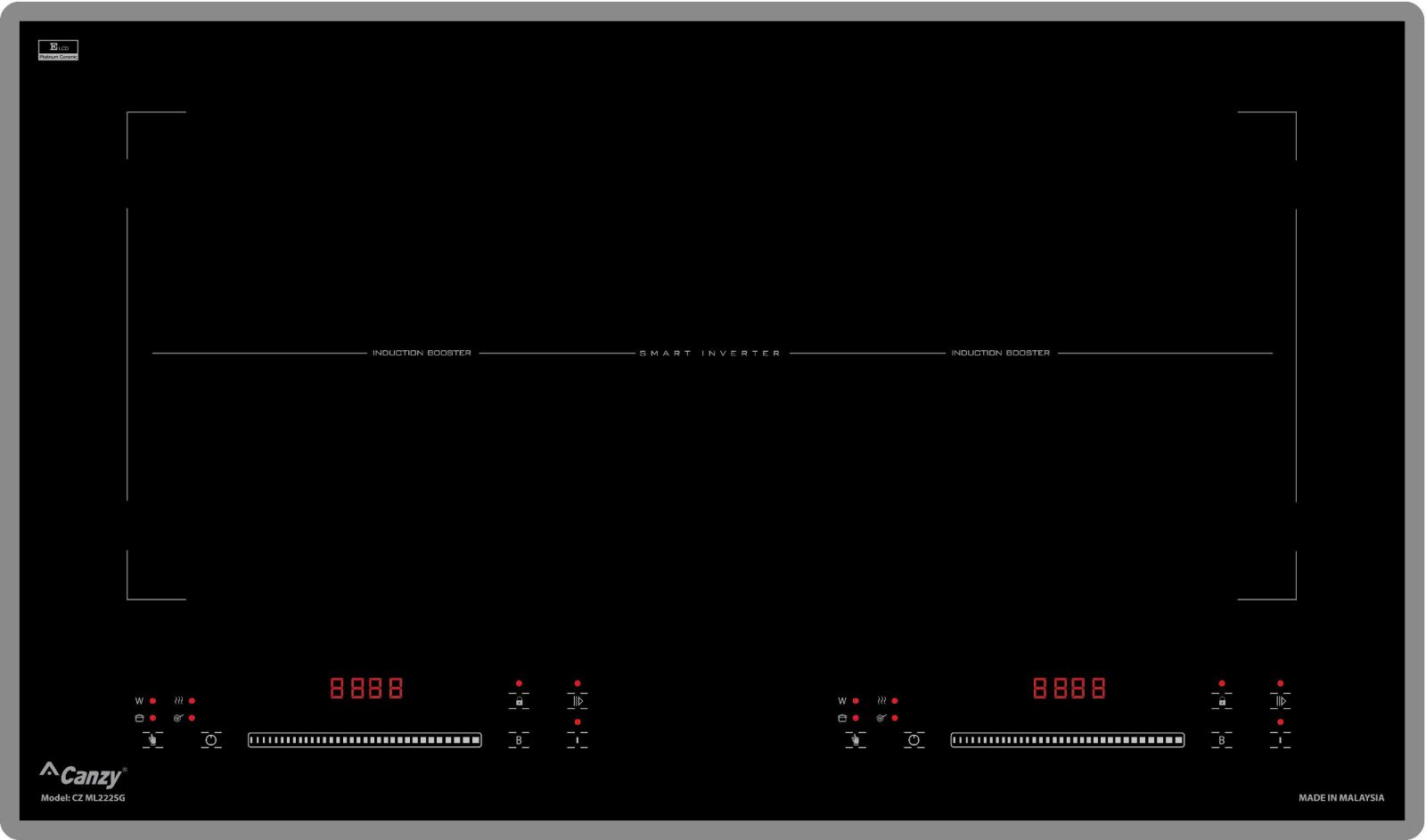Image resolution: width=1426 pixels, height=840 pixels.
Task: Tap the right zone's child lock icon
Action: (1222, 701)
